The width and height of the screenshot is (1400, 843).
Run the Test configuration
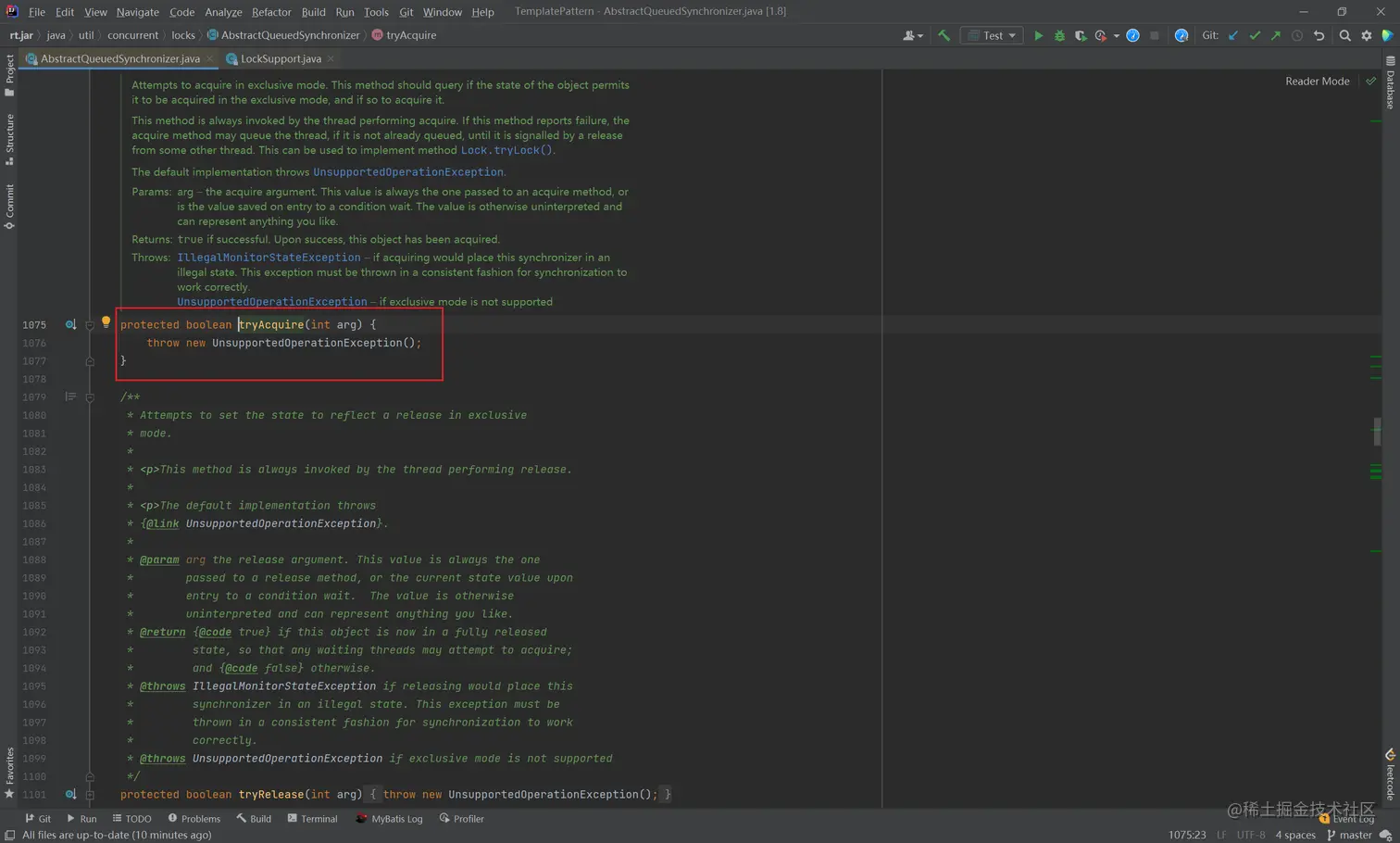tap(1038, 35)
